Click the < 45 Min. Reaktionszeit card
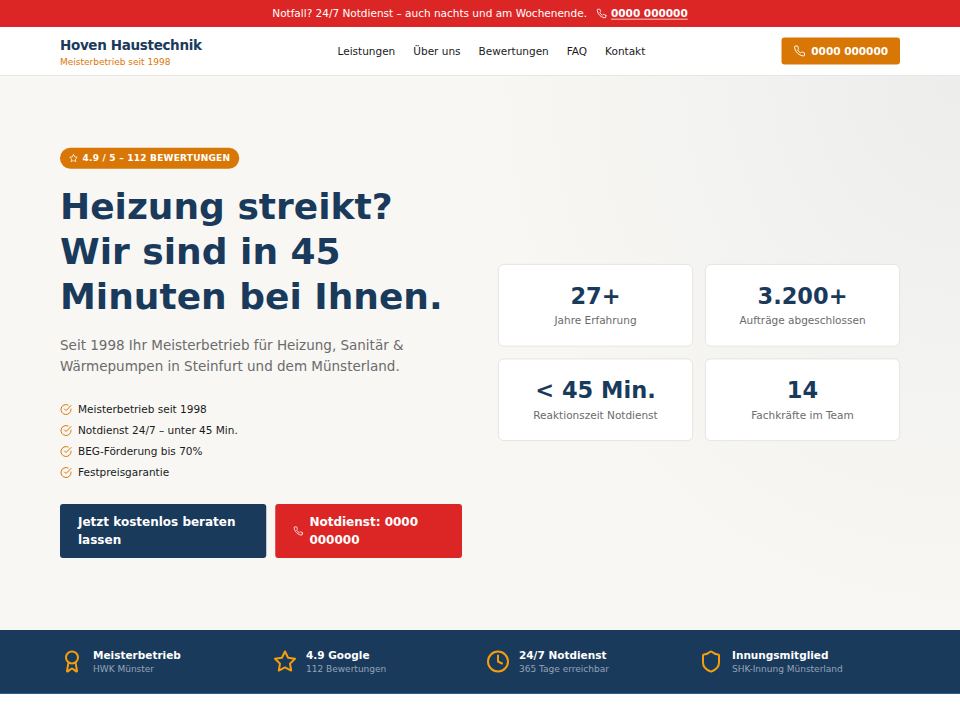Image resolution: width=960 pixels, height=720 pixels. [595, 400]
